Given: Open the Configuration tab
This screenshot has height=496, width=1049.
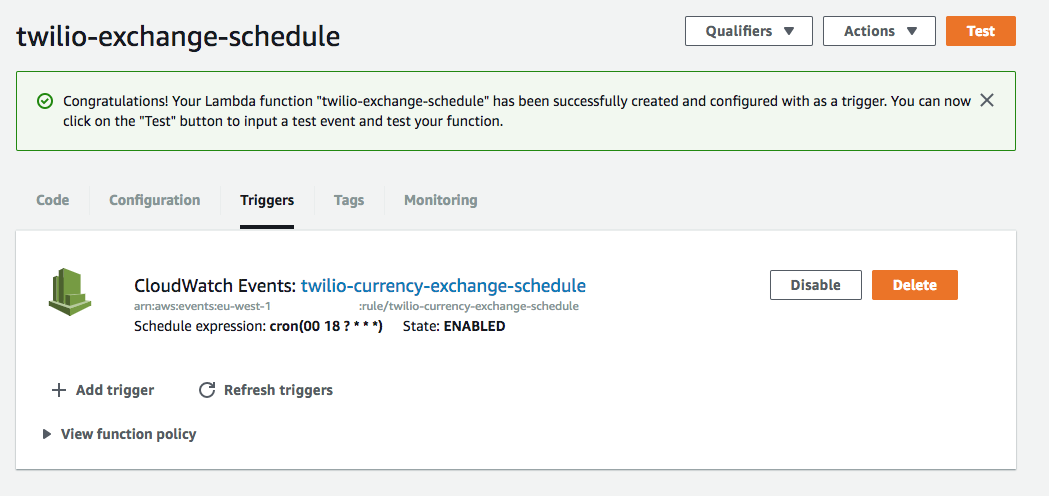Looking at the screenshot, I should pyautogui.click(x=155, y=200).
